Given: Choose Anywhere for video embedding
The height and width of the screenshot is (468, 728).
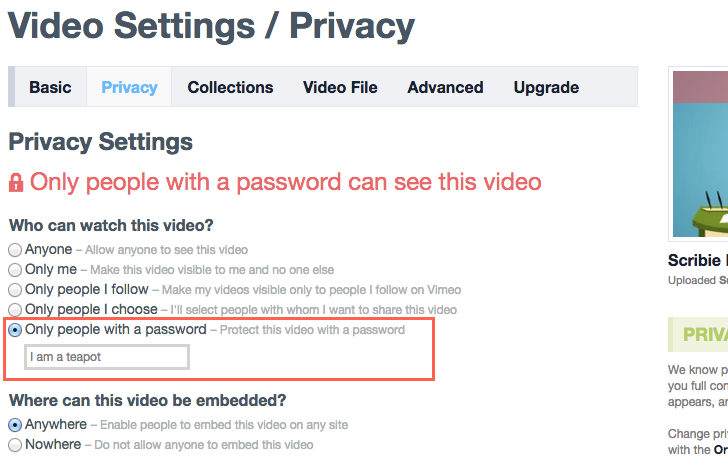Looking at the screenshot, I should tap(15, 425).
